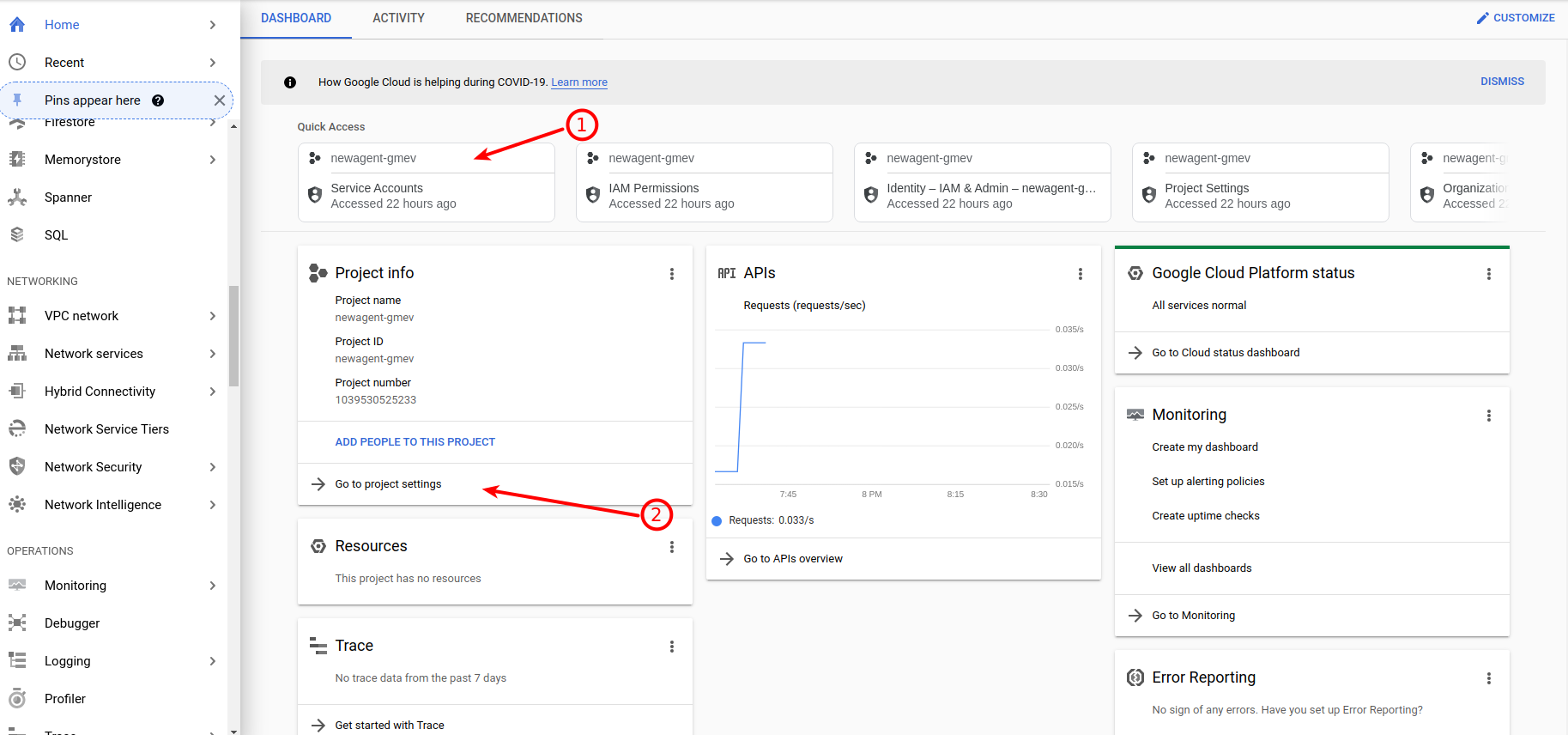Go to project settings link
The image size is (1568, 735).
pos(388,484)
